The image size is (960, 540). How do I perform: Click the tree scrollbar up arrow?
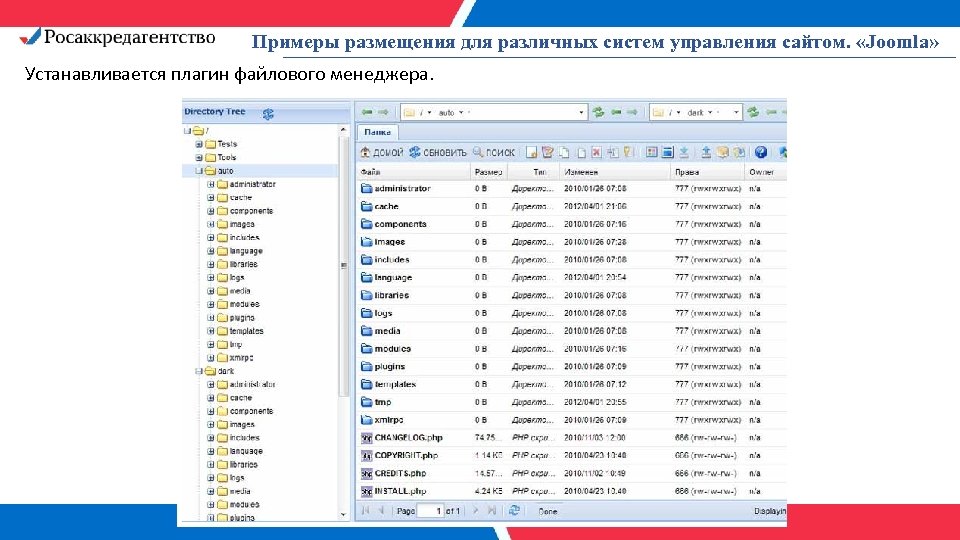(x=343, y=130)
